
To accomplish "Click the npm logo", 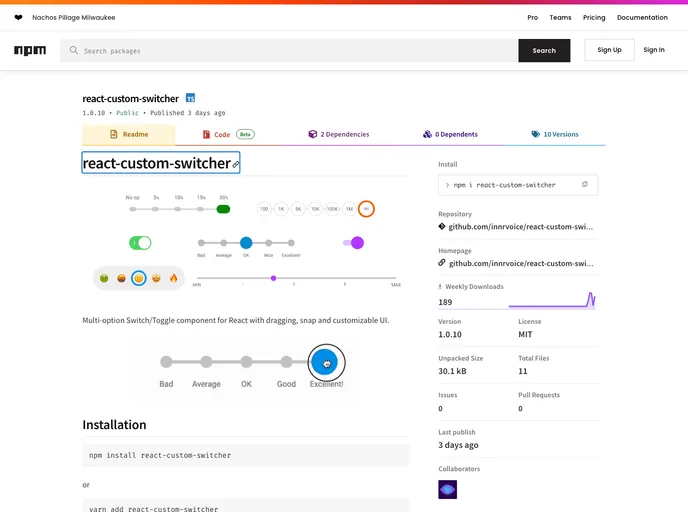I will click(30, 50).
